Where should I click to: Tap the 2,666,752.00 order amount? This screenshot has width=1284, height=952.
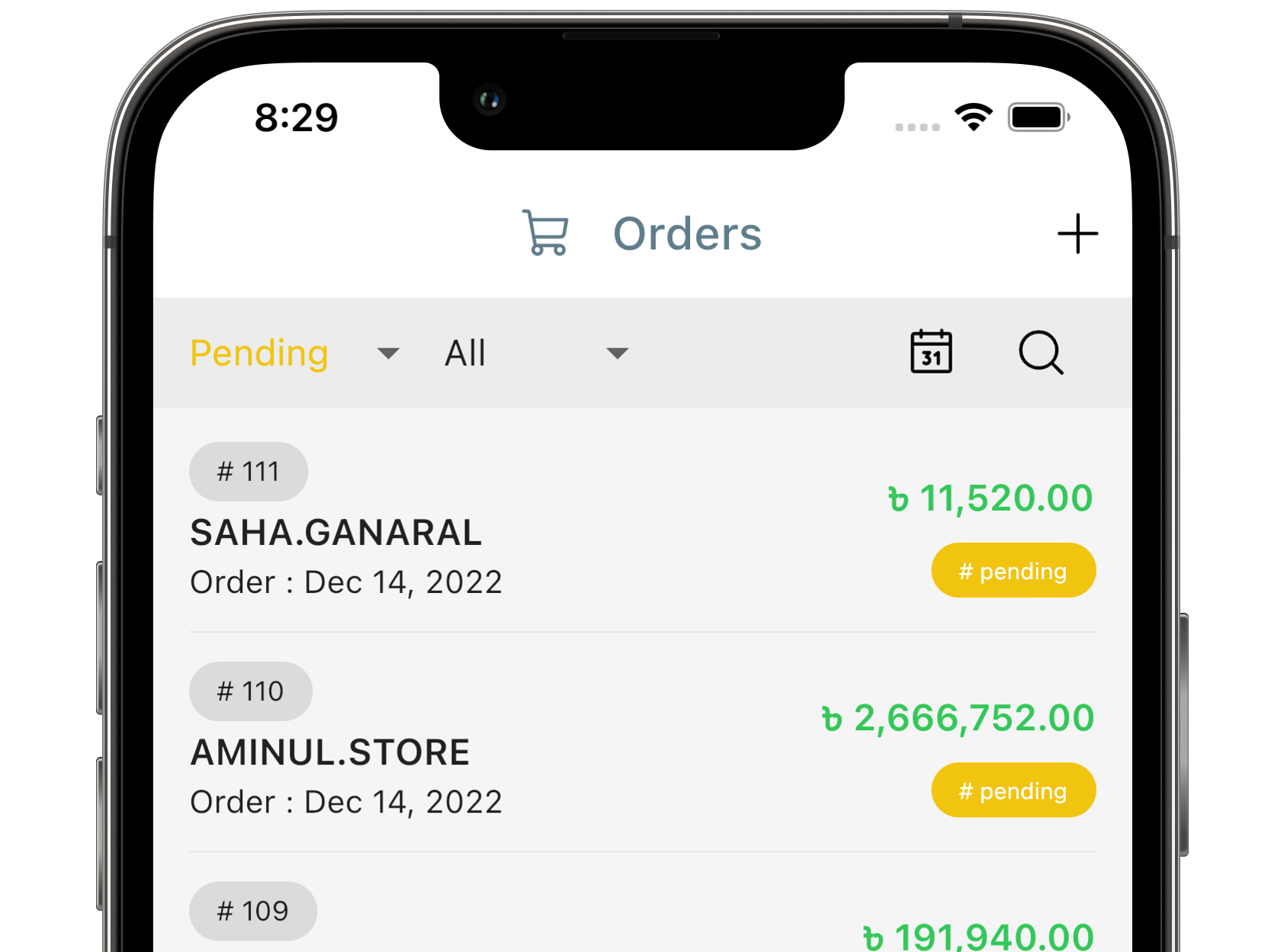pos(958,718)
